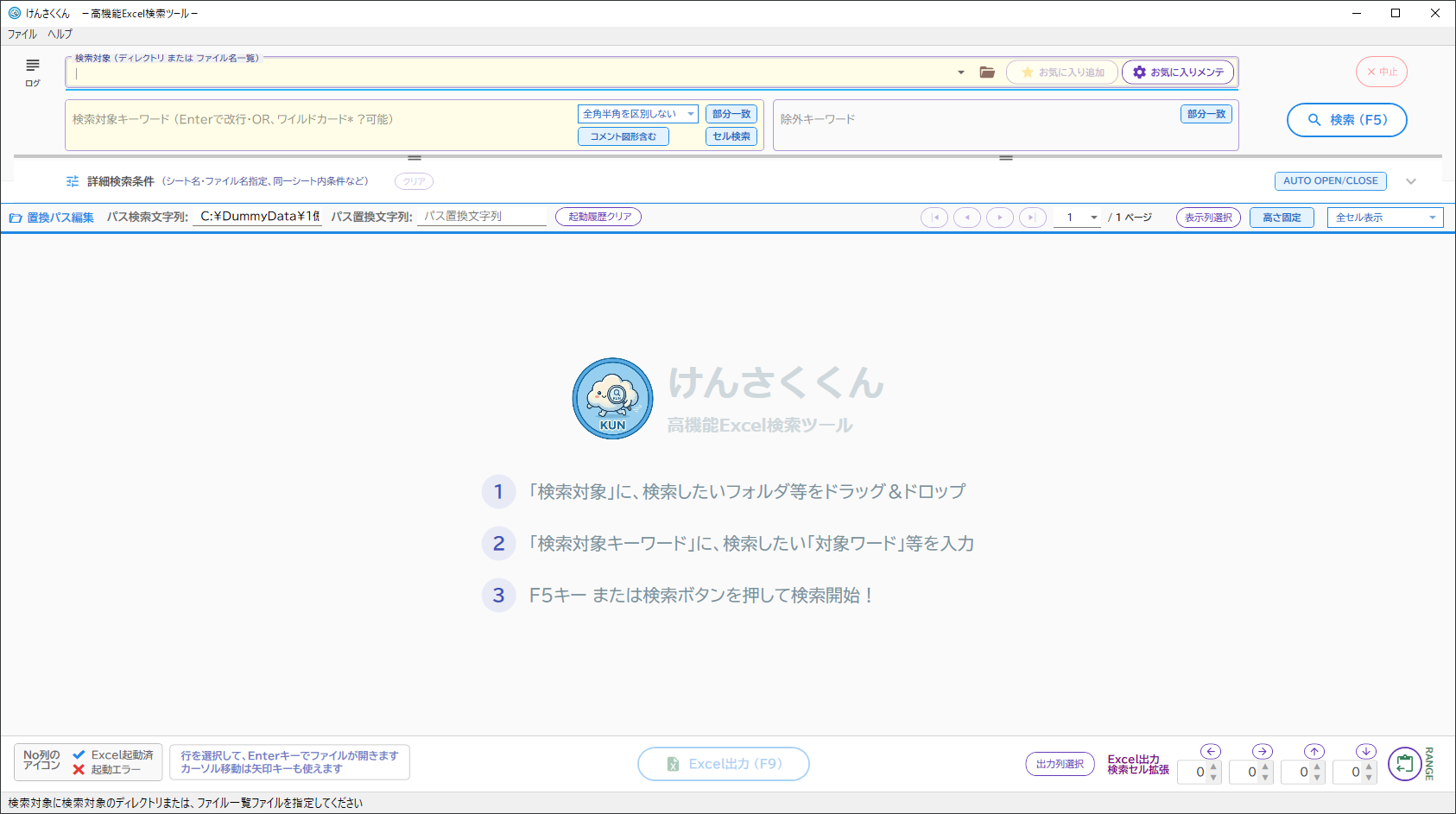Click the right arrow cell-expand icon
The height and width of the screenshot is (814, 1456).
pos(1263,752)
